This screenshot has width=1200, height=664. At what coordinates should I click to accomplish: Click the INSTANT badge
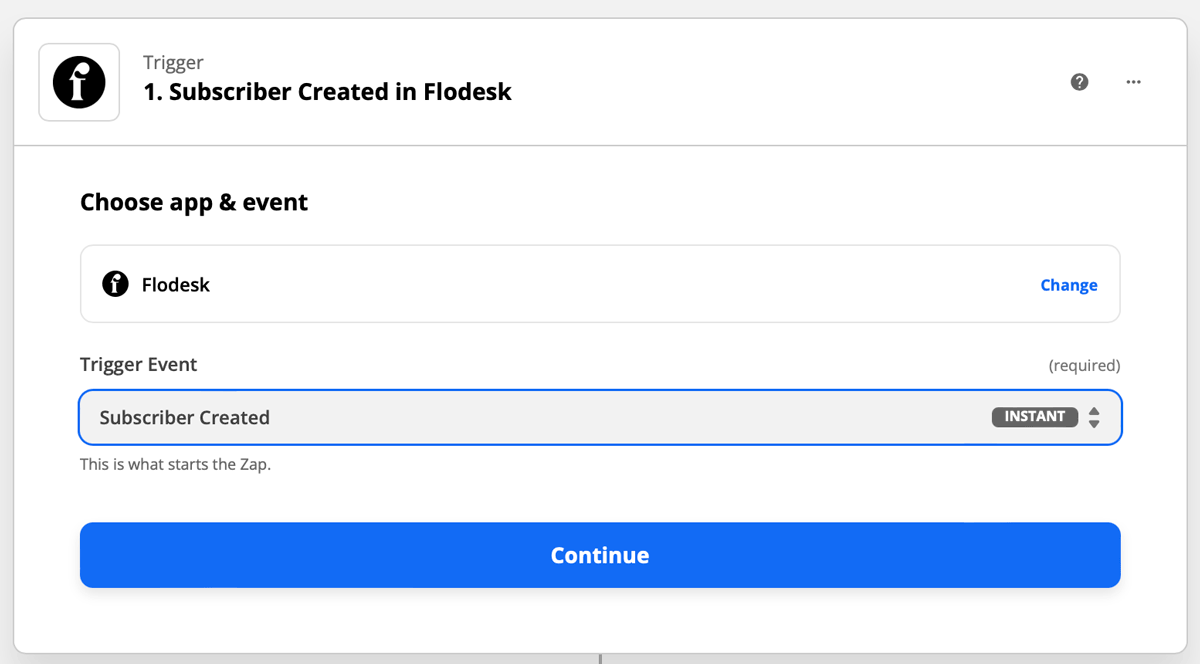[1035, 417]
